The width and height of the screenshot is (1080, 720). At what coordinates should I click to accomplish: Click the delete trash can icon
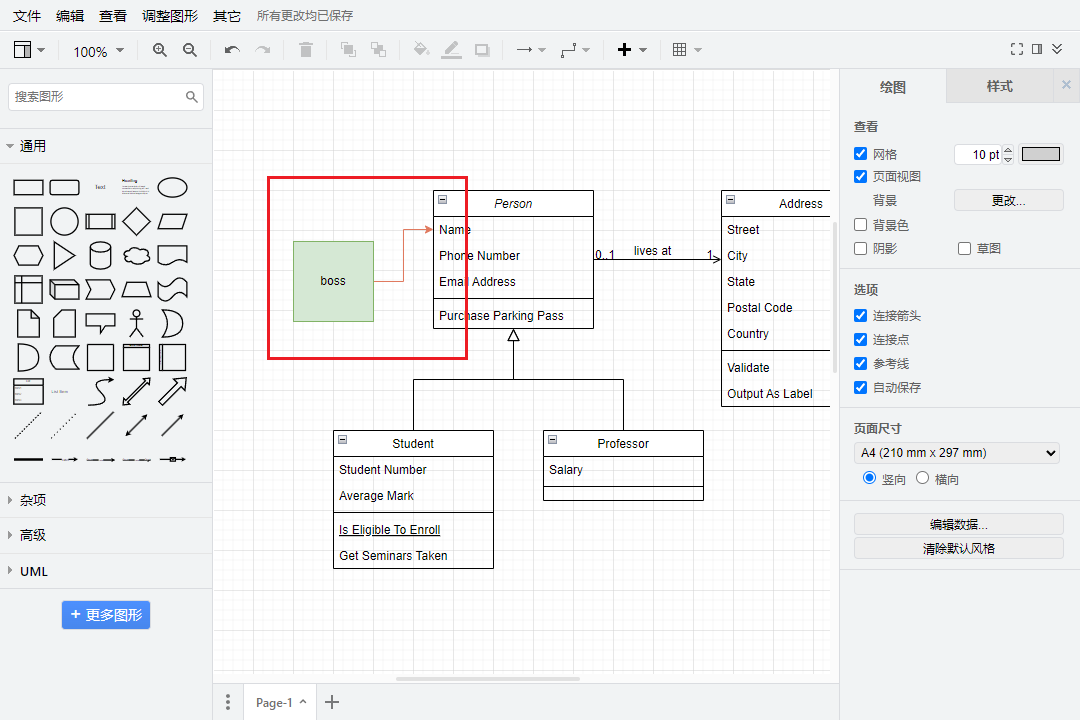pos(306,50)
